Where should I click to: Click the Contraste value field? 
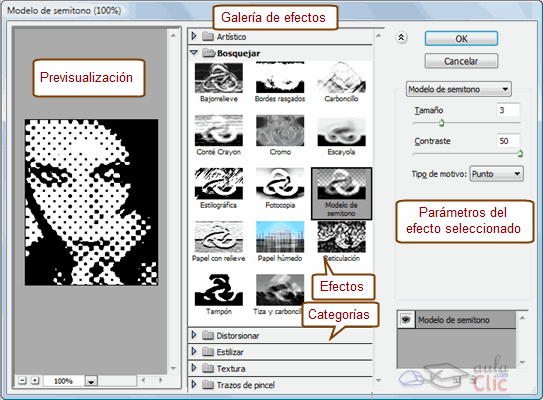click(508, 141)
